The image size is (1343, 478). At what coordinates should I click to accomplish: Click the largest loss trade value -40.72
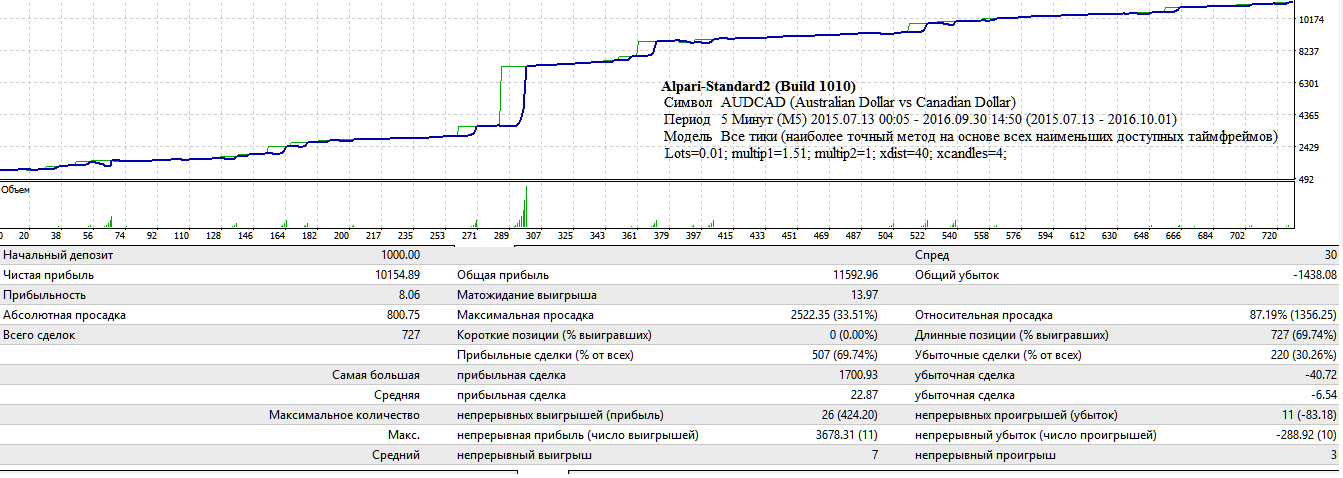1319,375
